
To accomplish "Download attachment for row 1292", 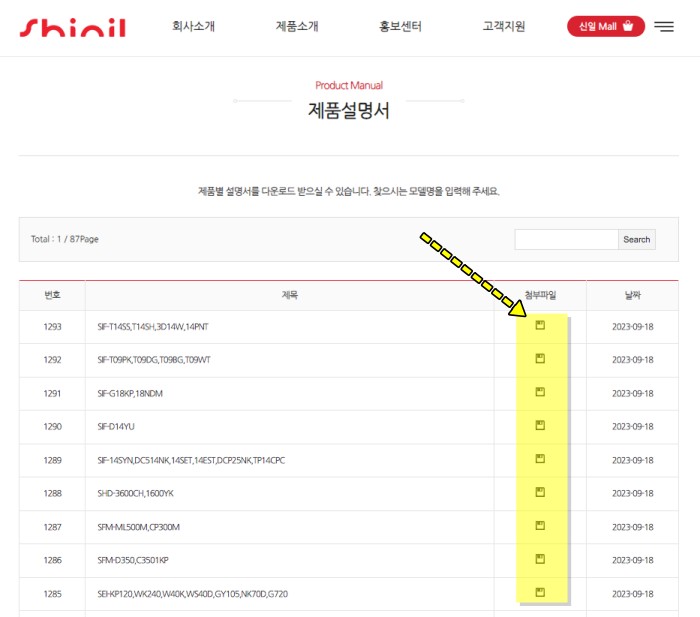I will (x=540, y=359).
